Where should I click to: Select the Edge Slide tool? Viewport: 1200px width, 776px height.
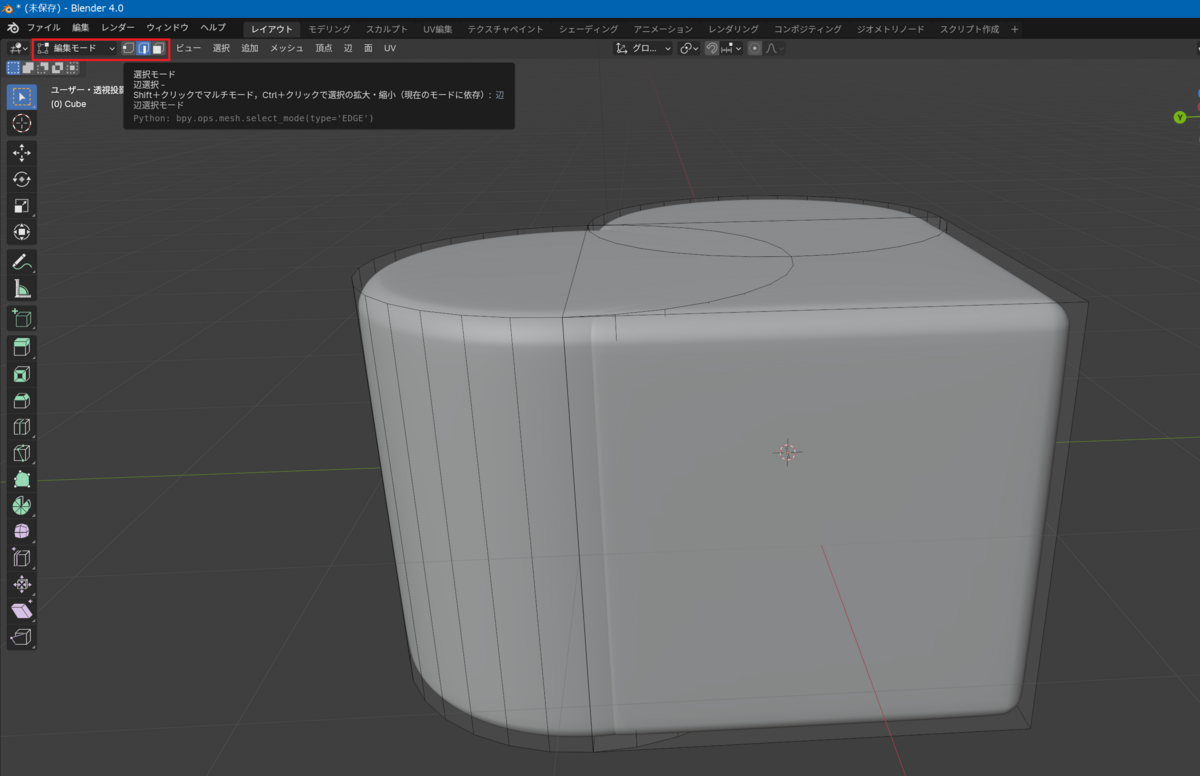click(x=21, y=558)
